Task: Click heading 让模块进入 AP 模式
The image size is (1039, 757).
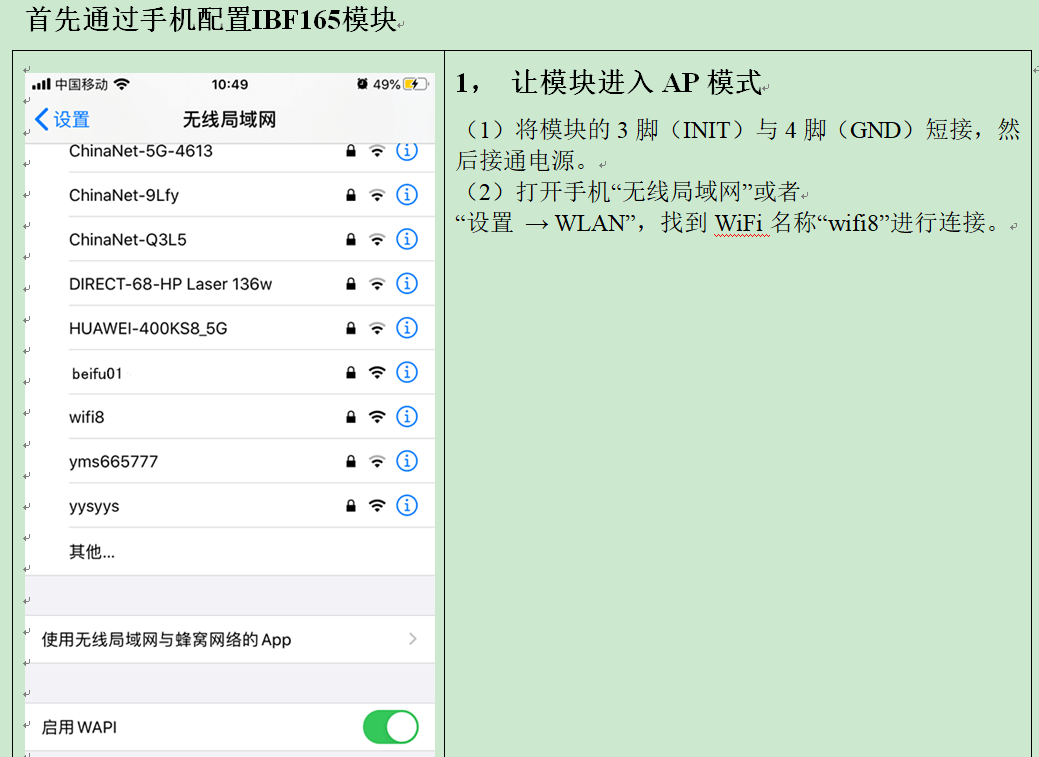Action: 637,83
